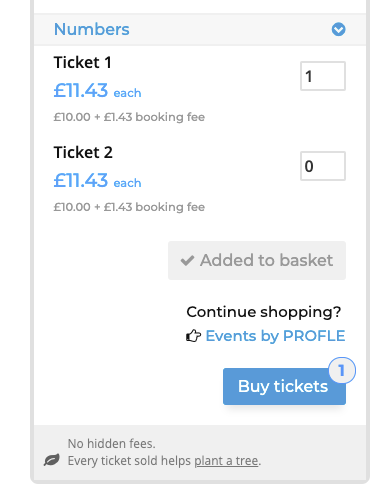Open the plant a tree link
This screenshot has height=498, width=390.
pyautogui.click(x=226, y=461)
